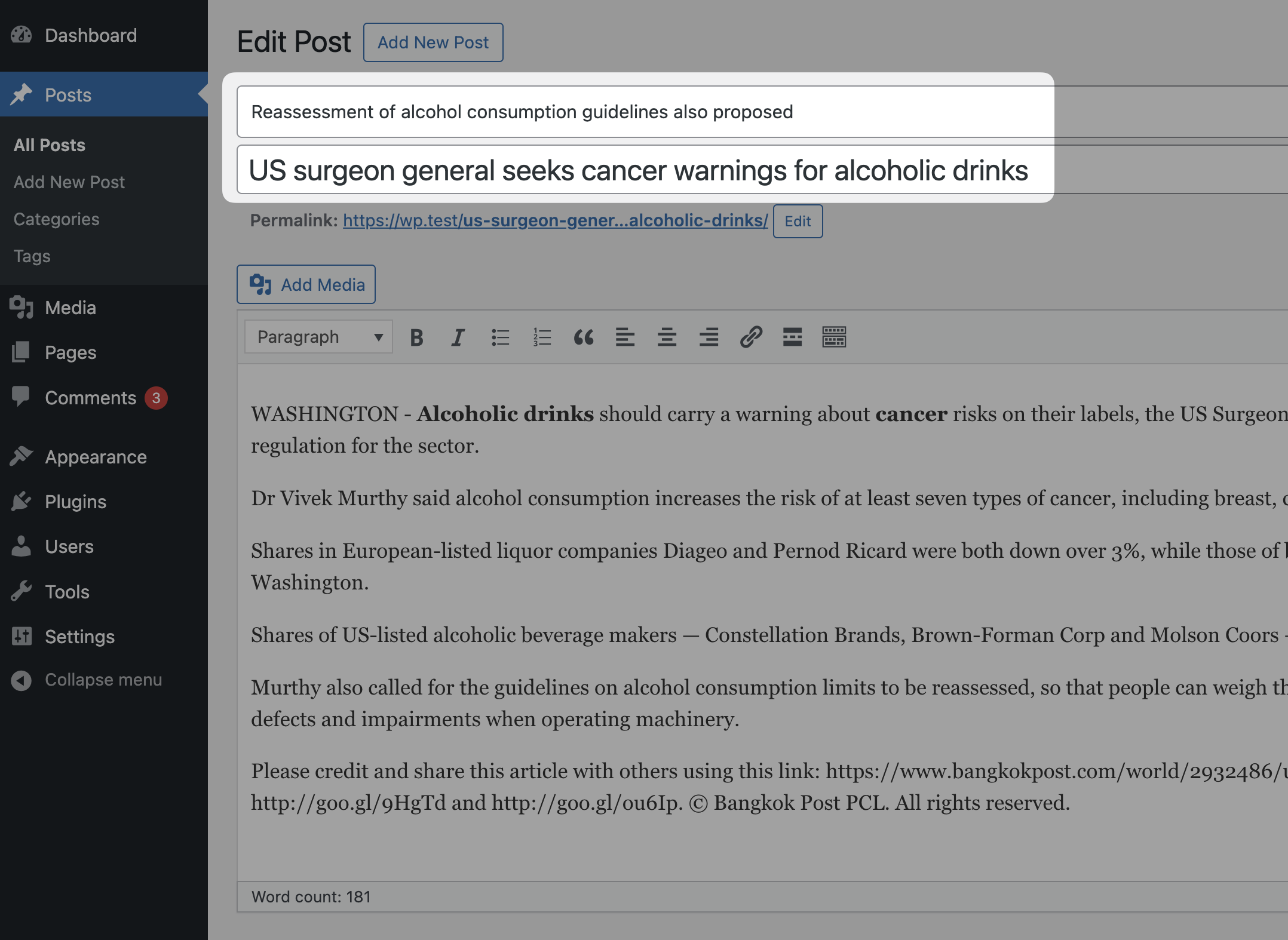Screen dimensions: 1288x940
Task: Apply blockquote formatting
Action: [x=584, y=337]
